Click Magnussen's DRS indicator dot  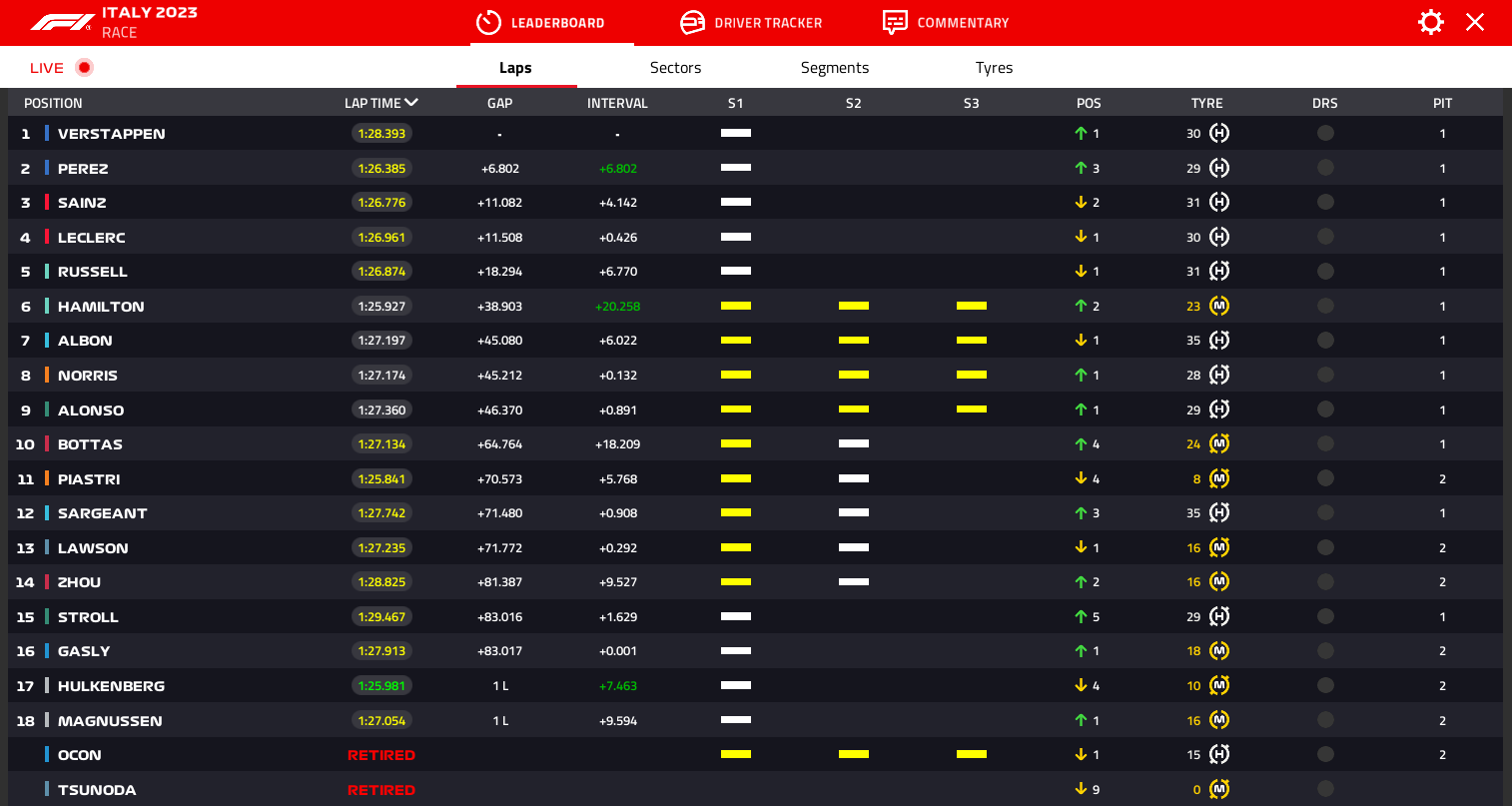click(1325, 720)
